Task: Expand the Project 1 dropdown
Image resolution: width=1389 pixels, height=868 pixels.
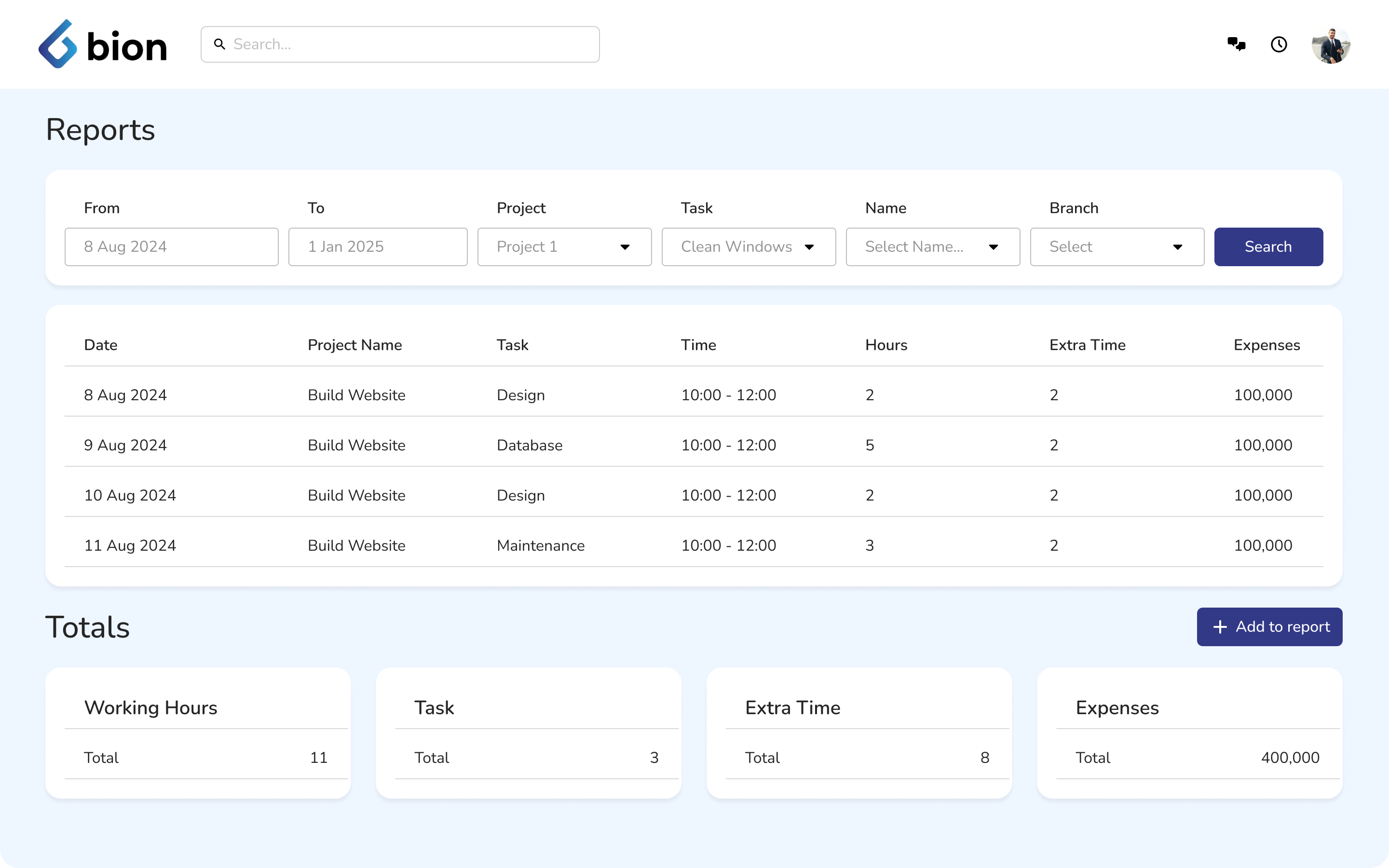Action: 564,247
